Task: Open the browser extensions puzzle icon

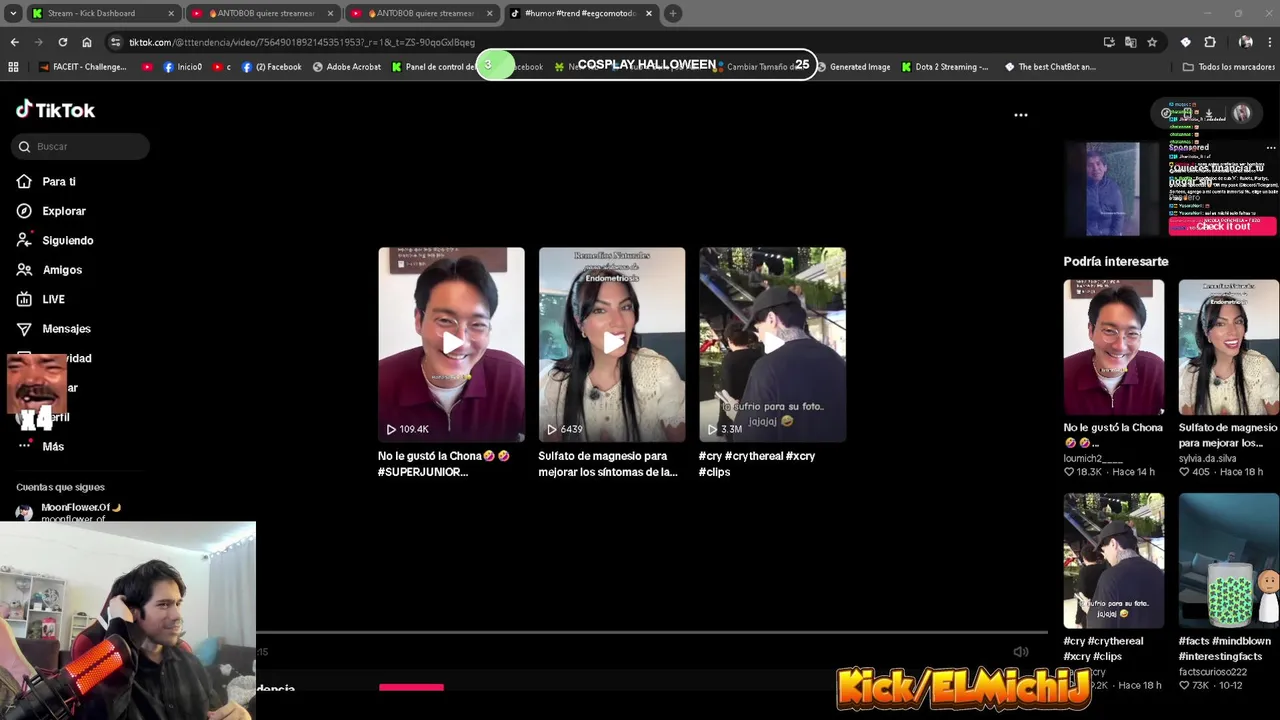Action: tap(1210, 42)
